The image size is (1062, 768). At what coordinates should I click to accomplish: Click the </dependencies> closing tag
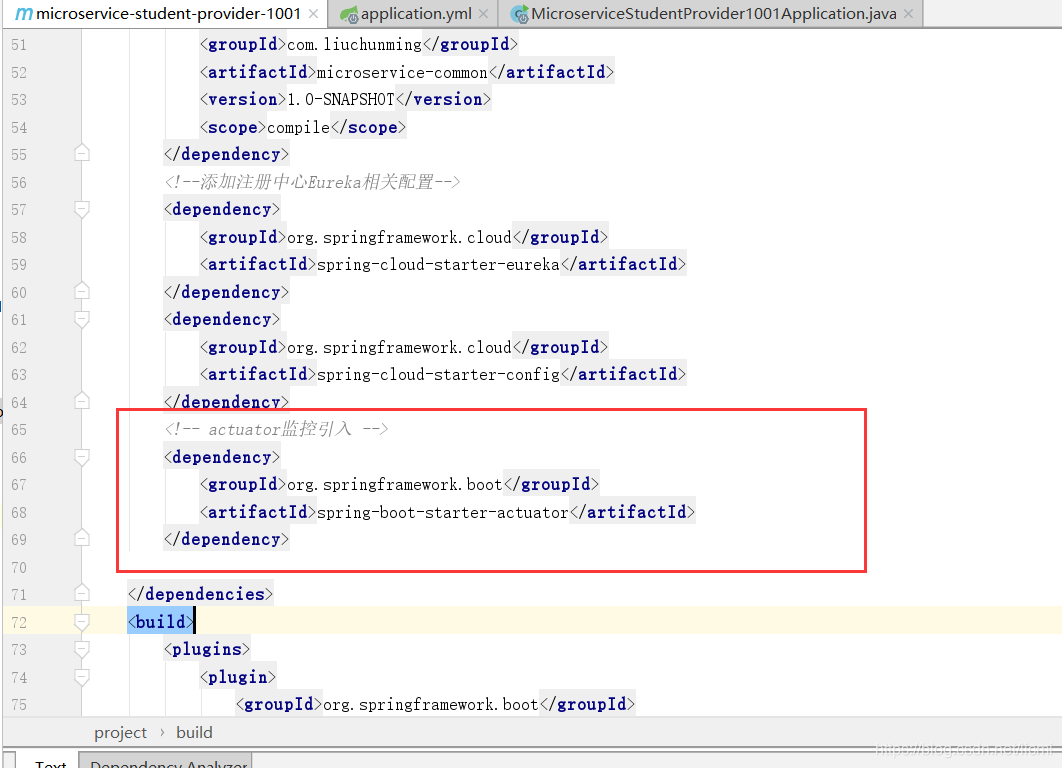[200, 594]
